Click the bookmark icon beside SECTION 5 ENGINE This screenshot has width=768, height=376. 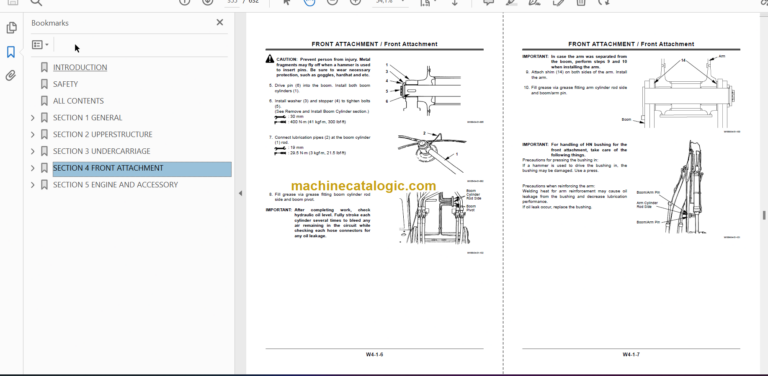coord(44,185)
